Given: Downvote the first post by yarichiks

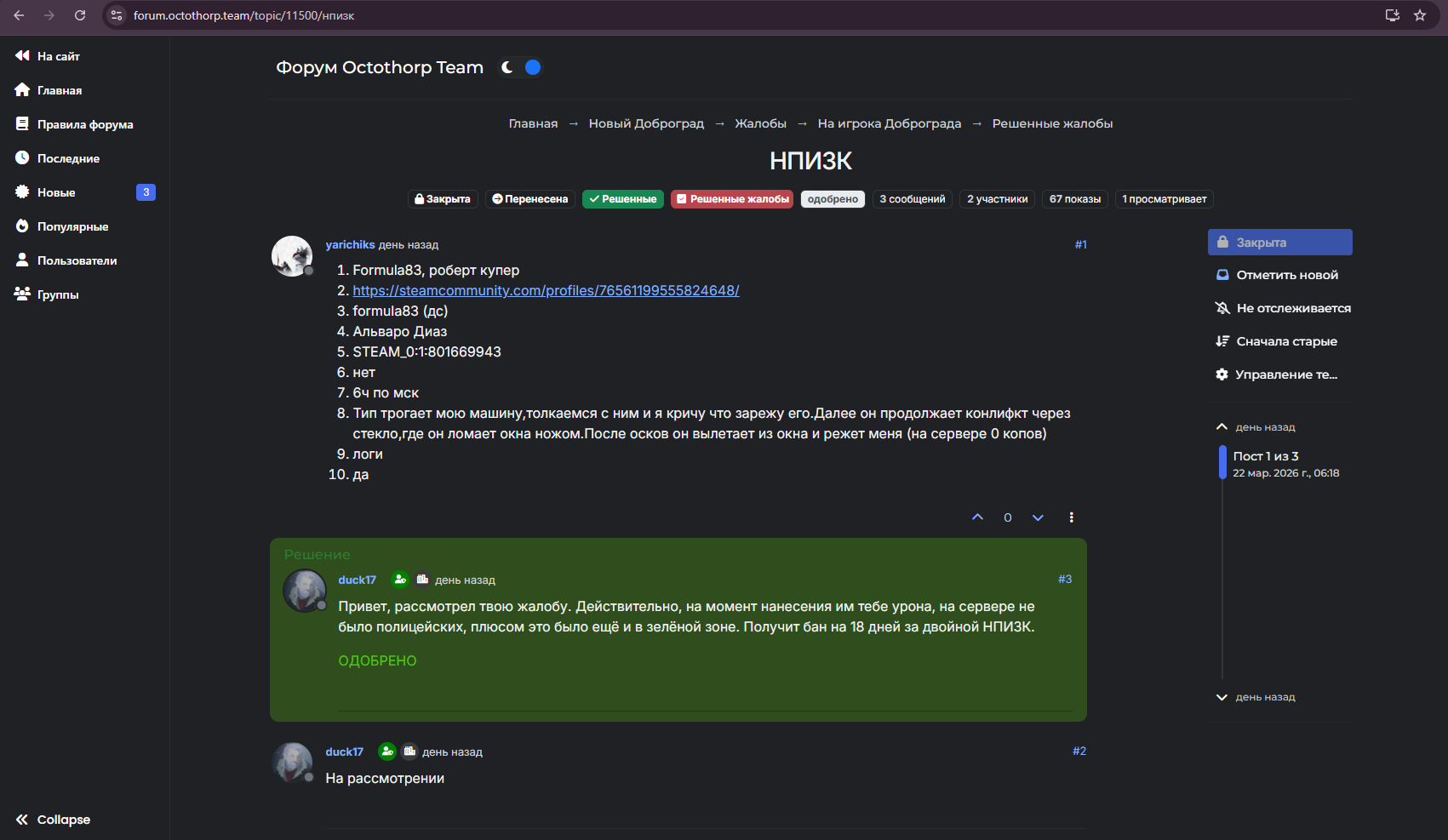Looking at the screenshot, I should [x=1038, y=517].
